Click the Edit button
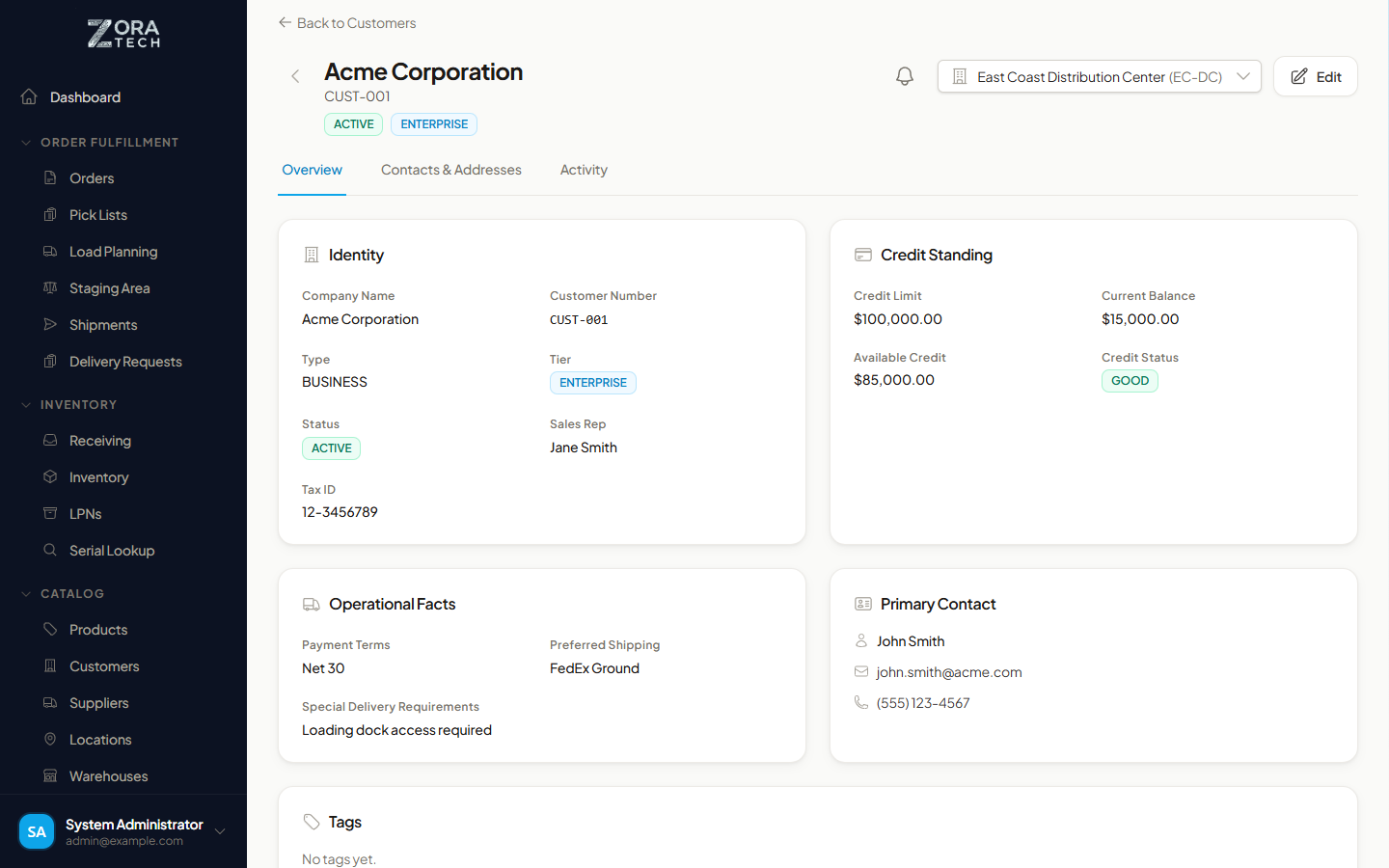The height and width of the screenshot is (868, 1389). coord(1316,76)
